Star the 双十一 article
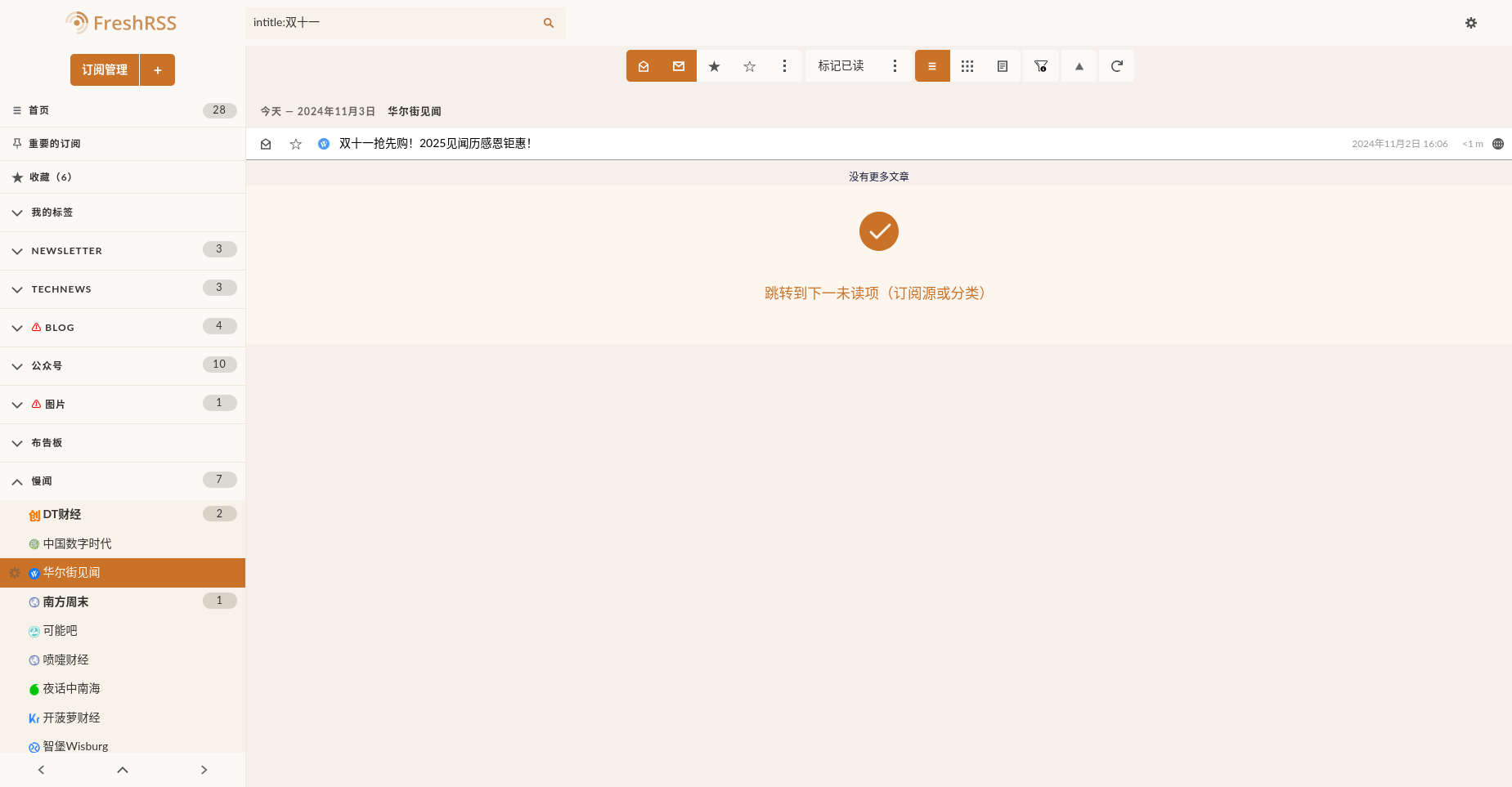Viewport: 1512px width, 787px height. click(x=296, y=144)
